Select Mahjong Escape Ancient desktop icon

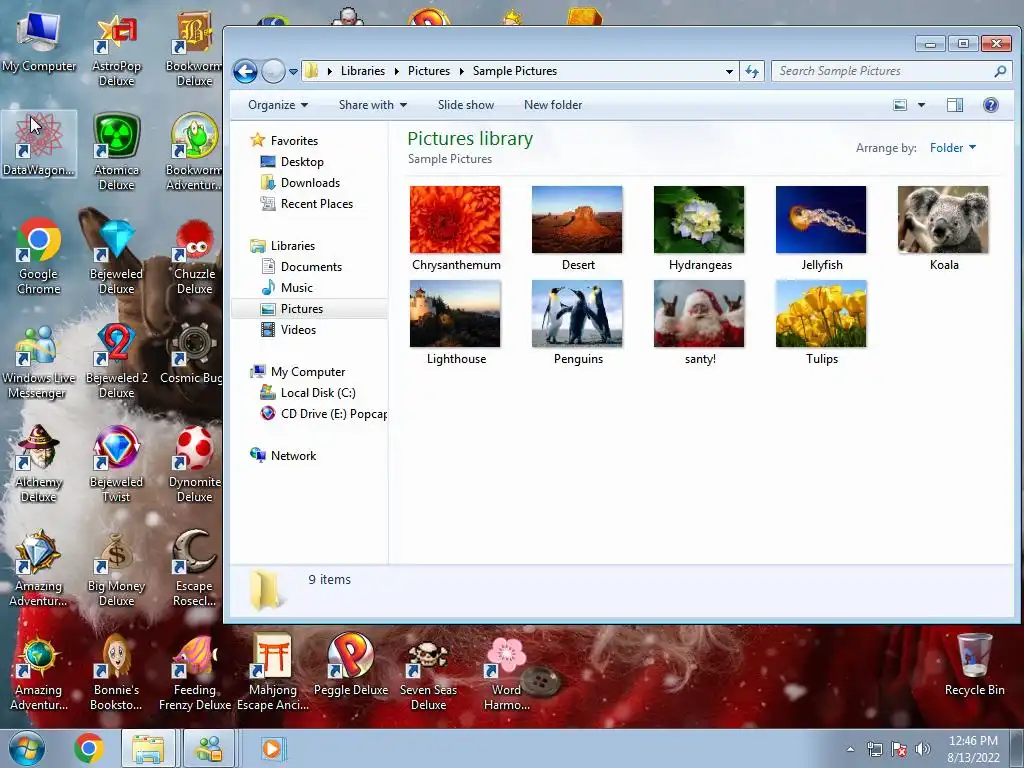point(272,673)
